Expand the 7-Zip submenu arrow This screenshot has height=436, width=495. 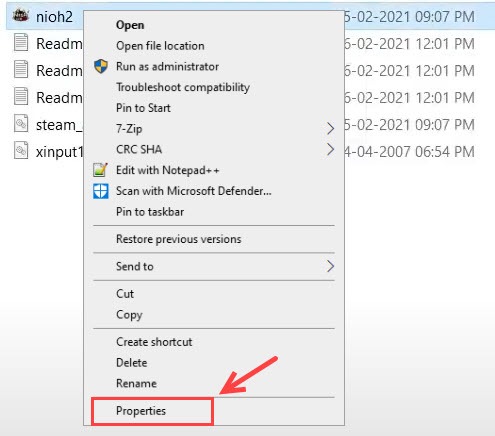click(x=330, y=128)
